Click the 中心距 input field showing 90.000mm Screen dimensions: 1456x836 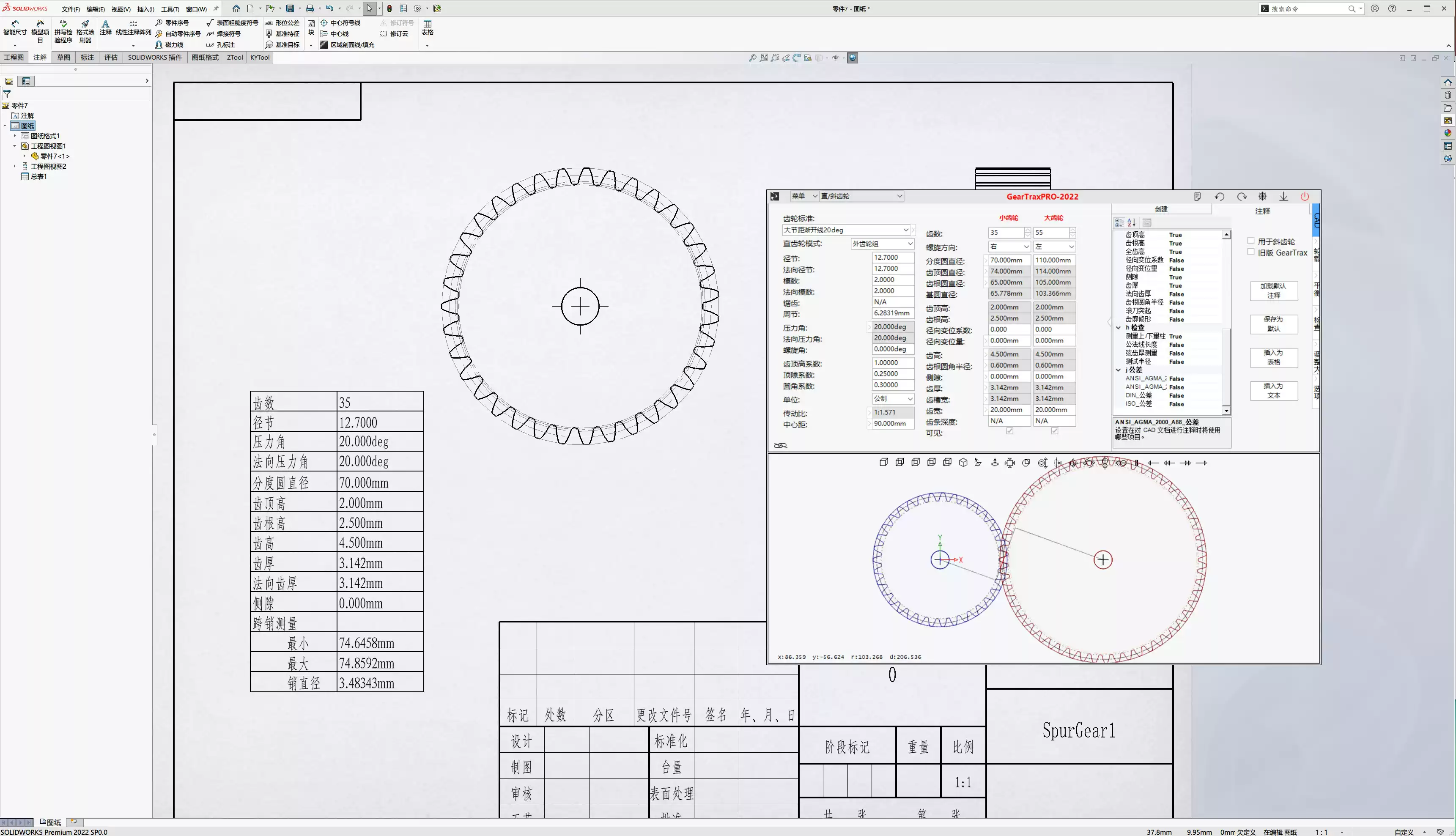click(891, 423)
